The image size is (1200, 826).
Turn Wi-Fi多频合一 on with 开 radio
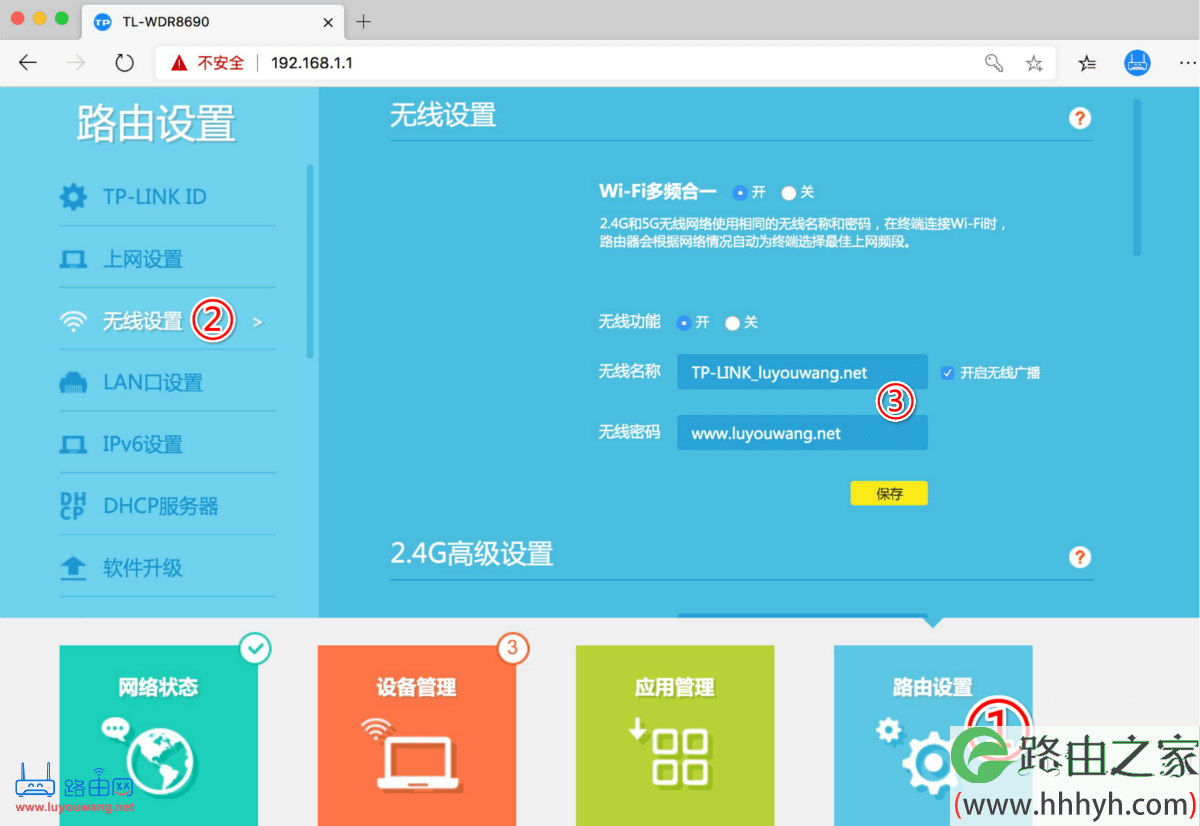click(740, 192)
